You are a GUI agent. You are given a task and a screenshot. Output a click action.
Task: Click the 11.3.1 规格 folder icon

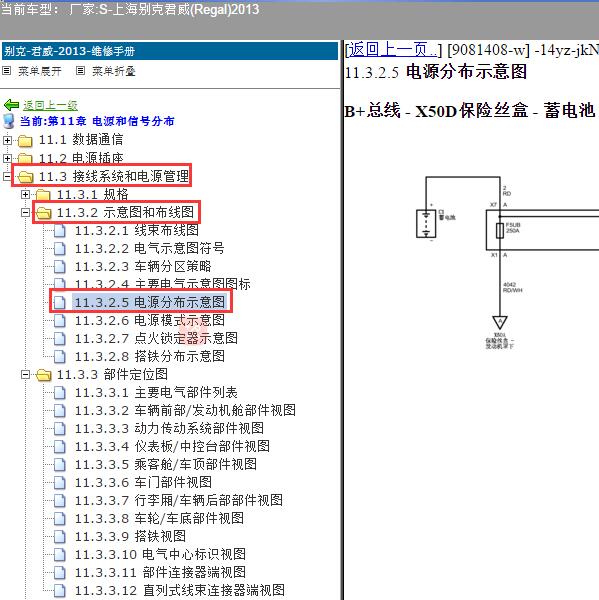[43, 195]
